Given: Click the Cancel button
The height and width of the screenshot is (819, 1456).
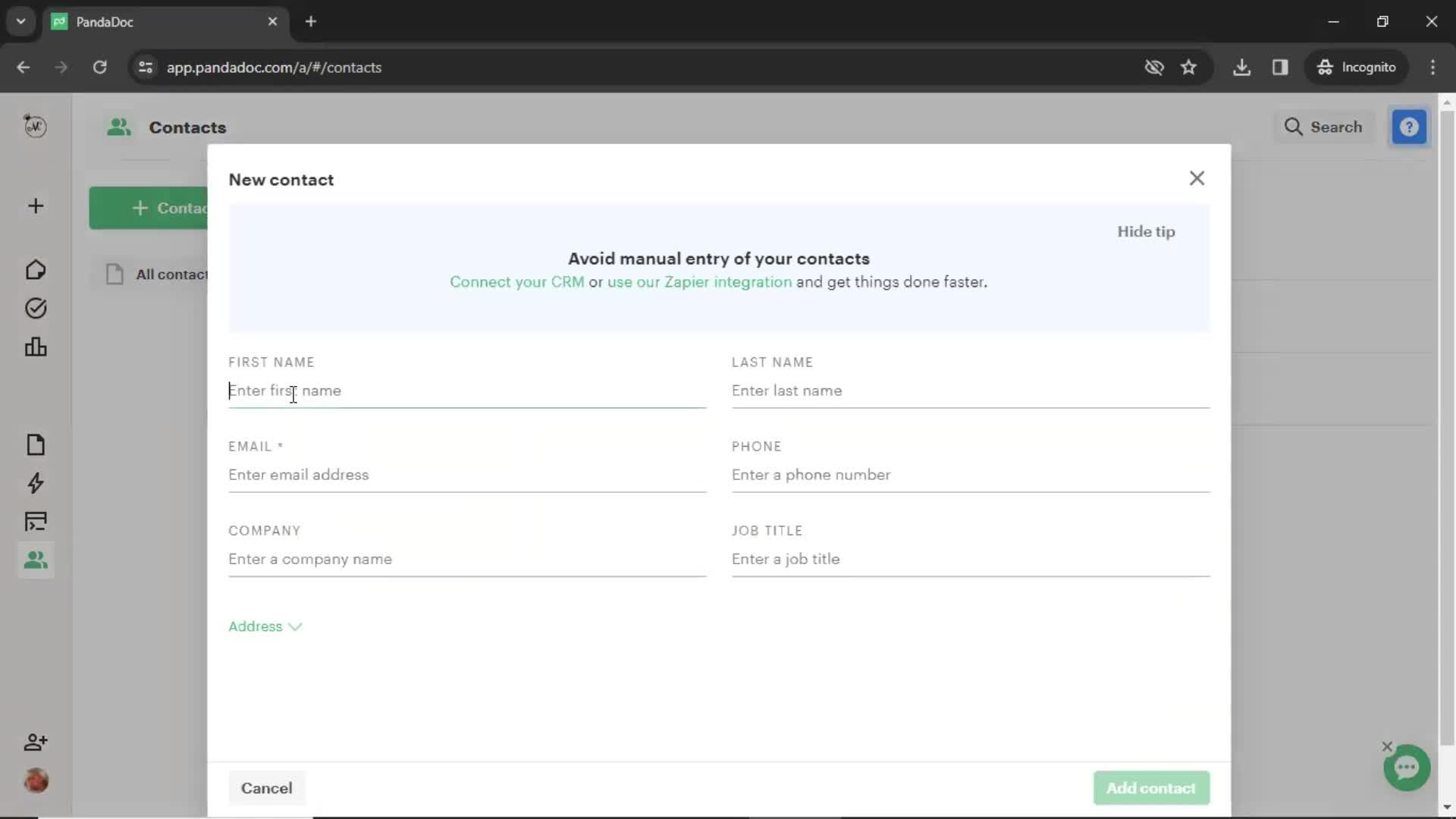Looking at the screenshot, I should pos(267,788).
